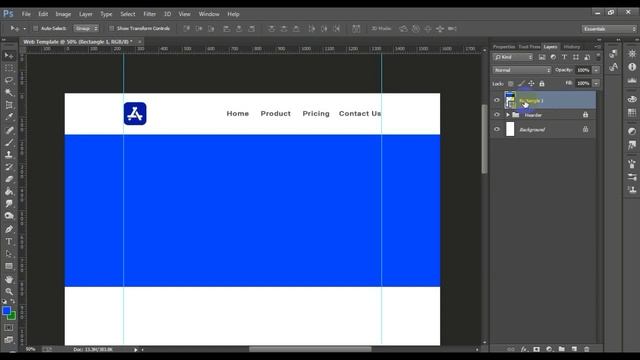
Task: Add a layer mask from Layers panel footer
Action: (537, 349)
